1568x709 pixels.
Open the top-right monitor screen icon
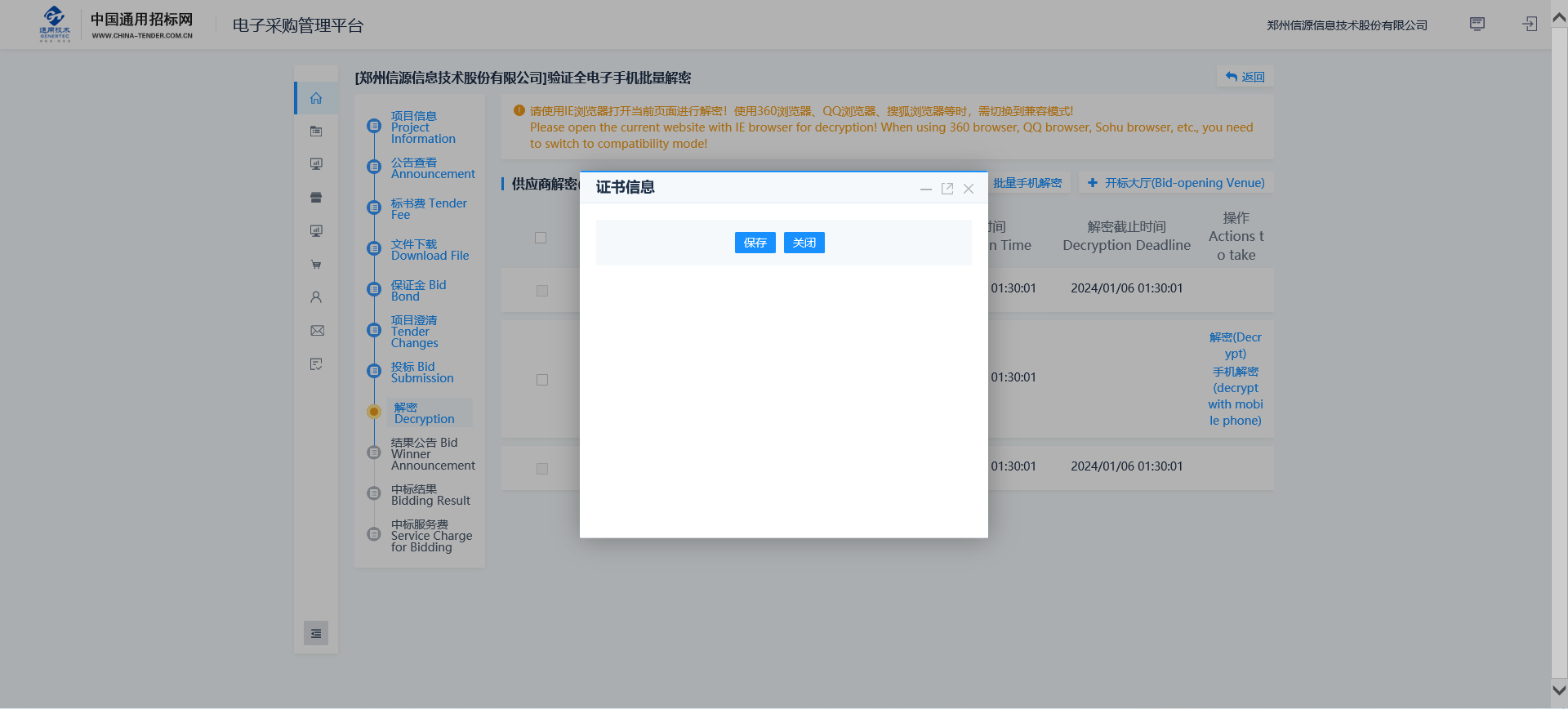(x=1477, y=25)
